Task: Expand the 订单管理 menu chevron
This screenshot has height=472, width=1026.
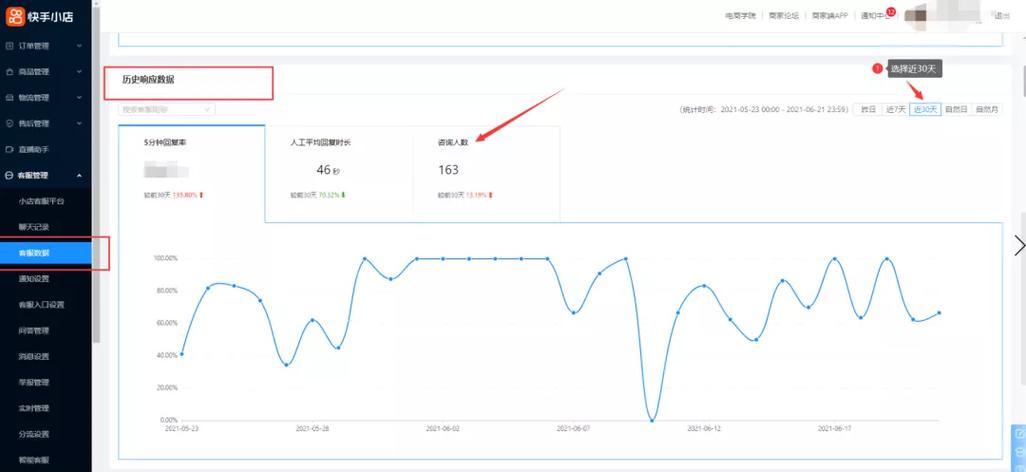Action: point(80,46)
